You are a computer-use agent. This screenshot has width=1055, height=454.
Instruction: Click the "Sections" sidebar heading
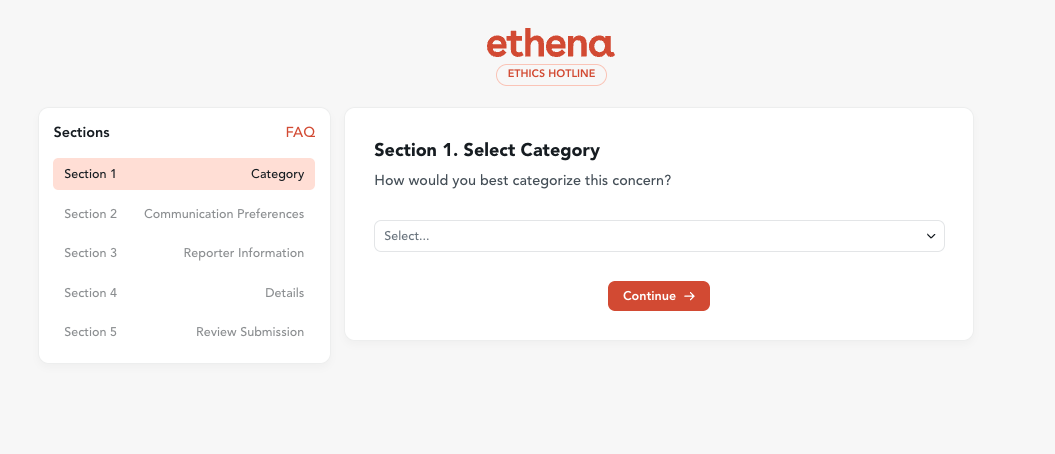pos(82,132)
